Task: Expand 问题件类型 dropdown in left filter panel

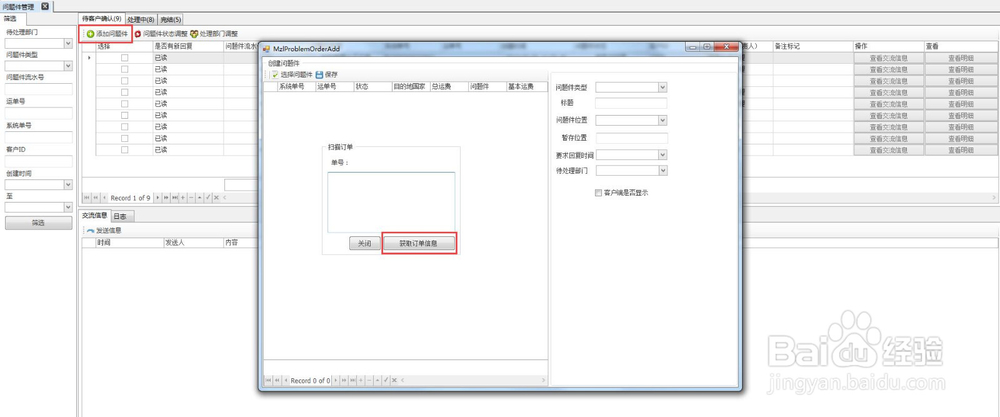Action: click(68, 66)
